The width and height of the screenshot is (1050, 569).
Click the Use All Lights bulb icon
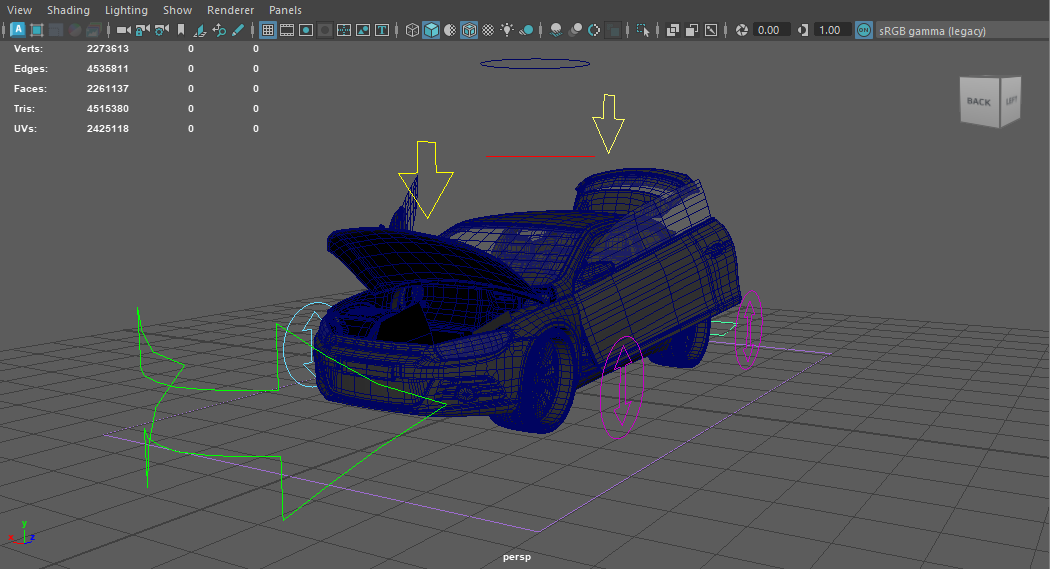click(x=508, y=30)
